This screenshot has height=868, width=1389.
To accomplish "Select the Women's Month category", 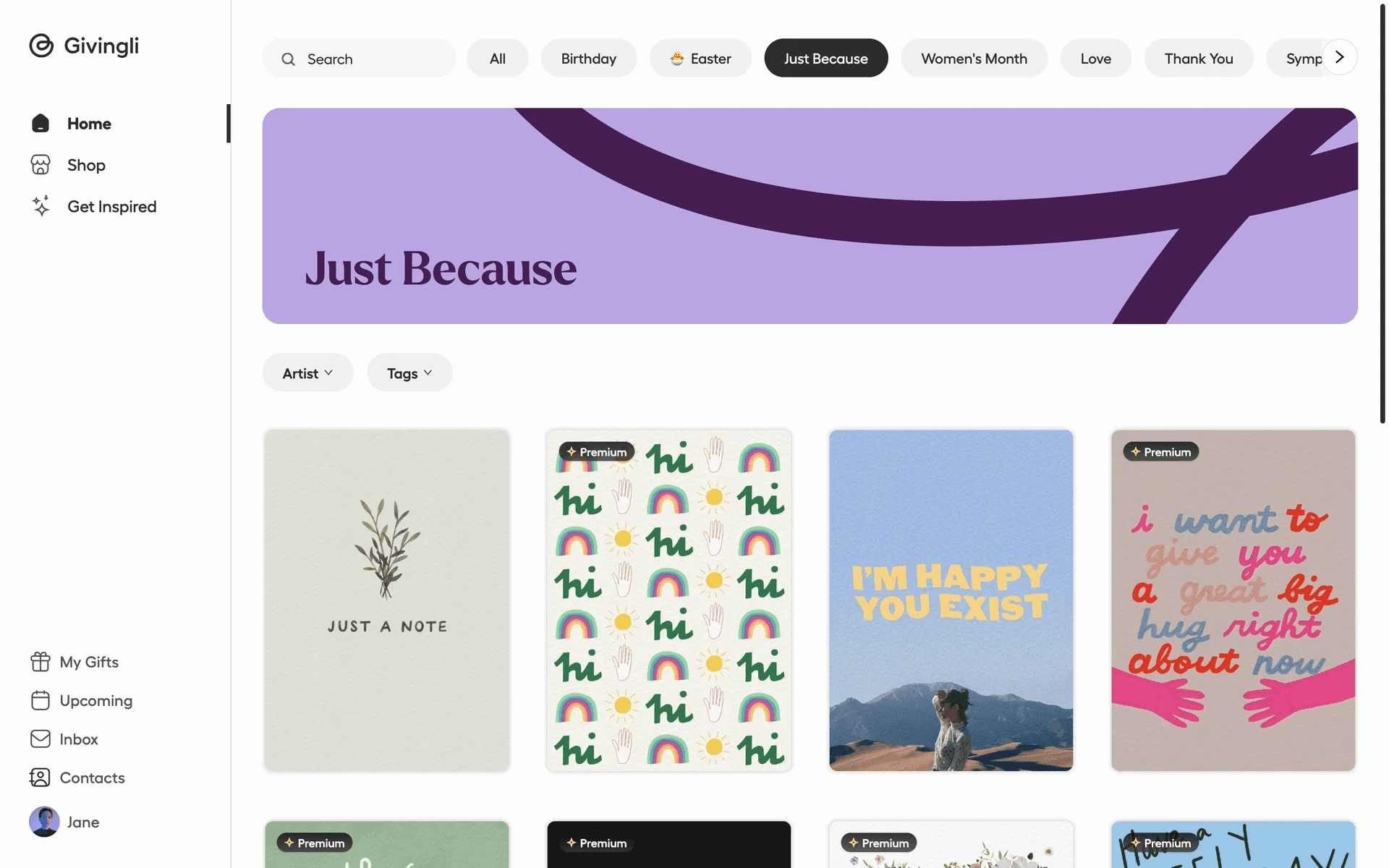I will click(974, 59).
